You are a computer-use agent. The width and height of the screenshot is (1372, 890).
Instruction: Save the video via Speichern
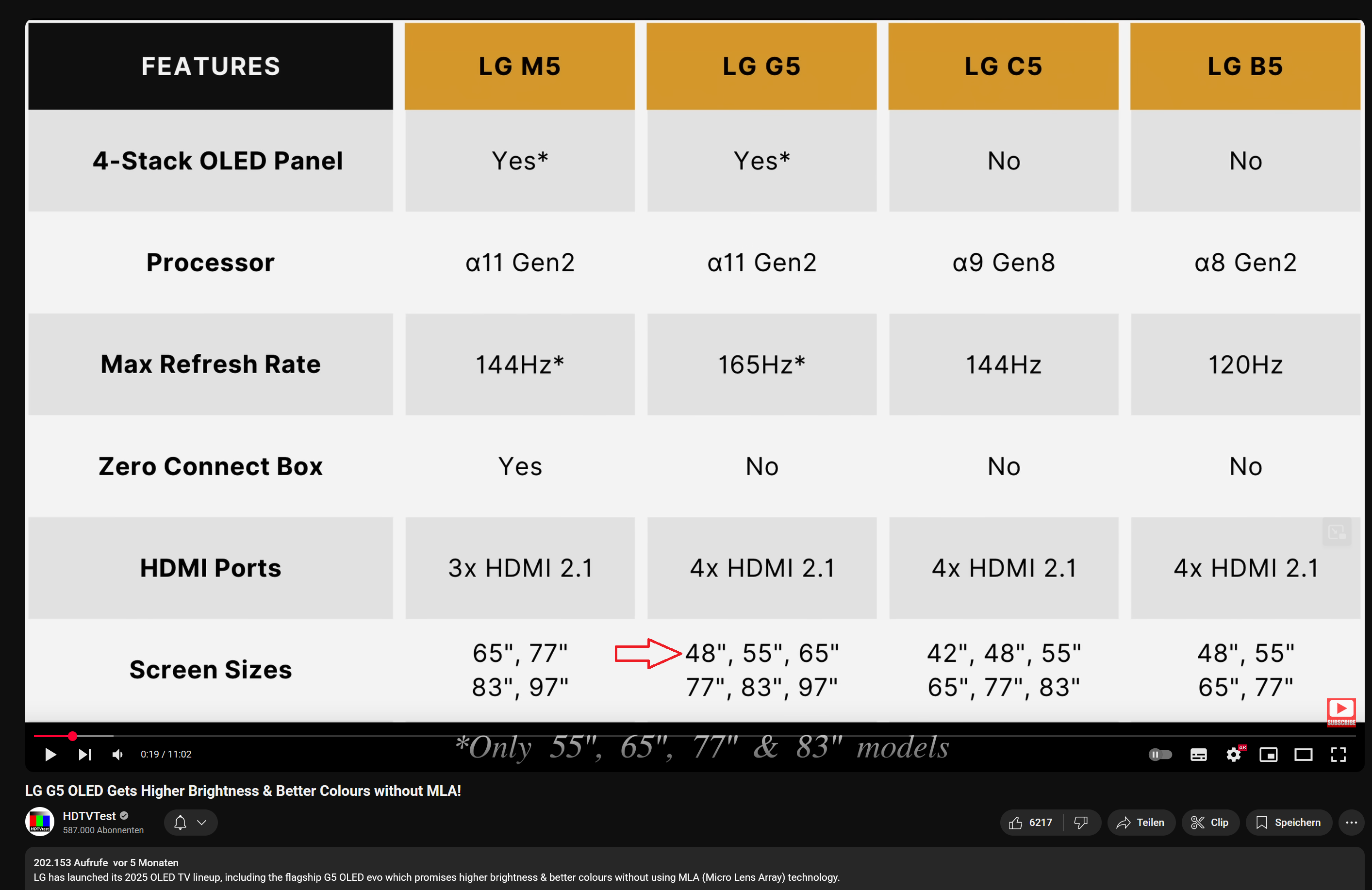(1289, 823)
